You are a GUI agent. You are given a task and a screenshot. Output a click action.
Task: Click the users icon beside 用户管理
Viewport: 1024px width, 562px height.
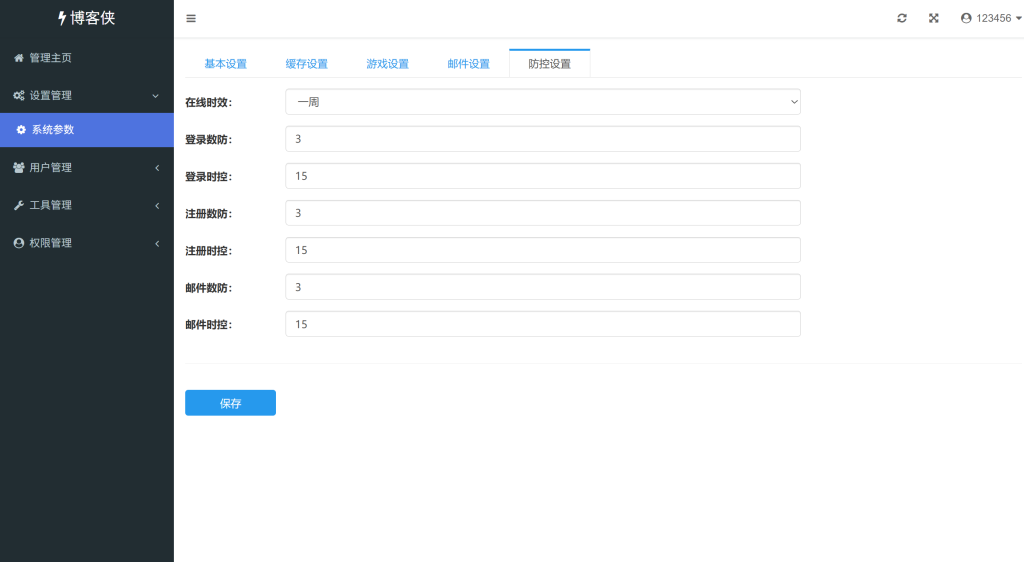point(19,168)
